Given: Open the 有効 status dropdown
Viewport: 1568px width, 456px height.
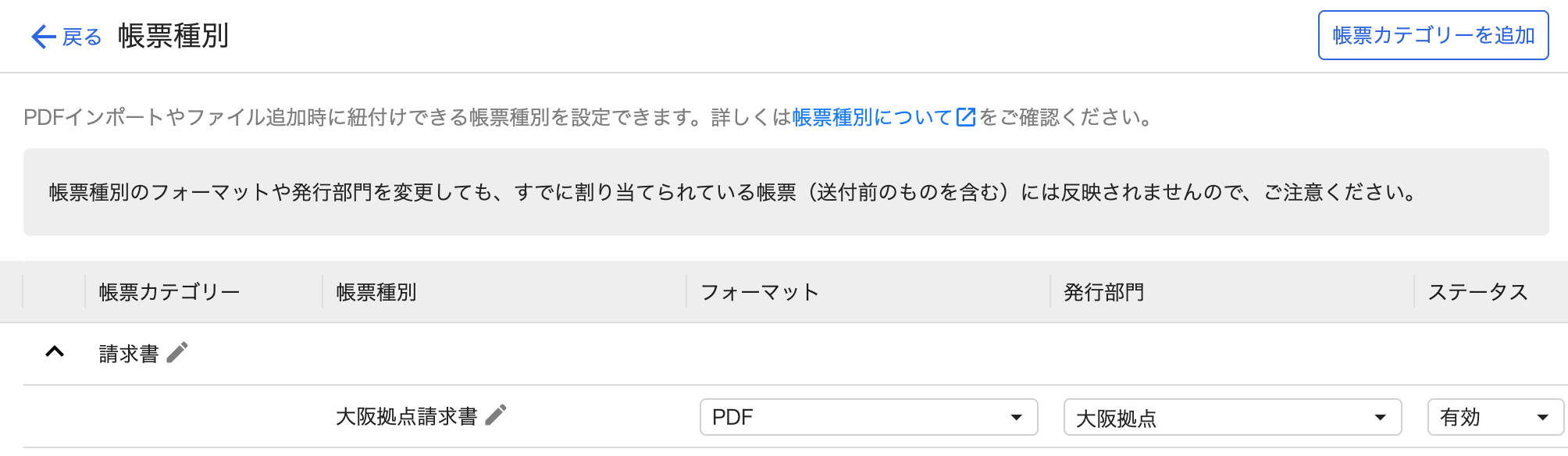Looking at the screenshot, I should [x=1495, y=418].
